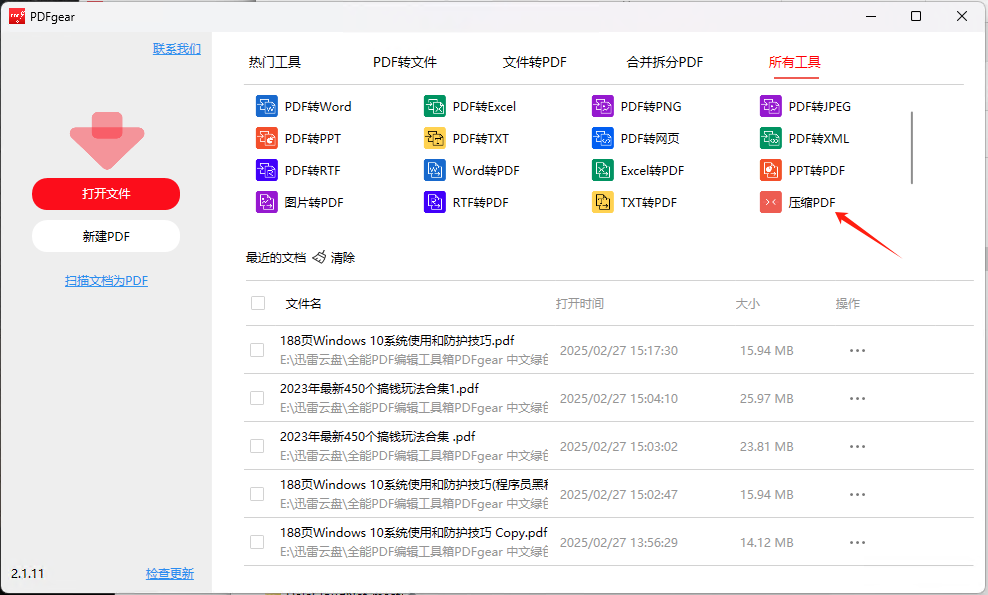The height and width of the screenshot is (595, 988).
Task: Open the 图片转PDF converter
Action: [299, 202]
